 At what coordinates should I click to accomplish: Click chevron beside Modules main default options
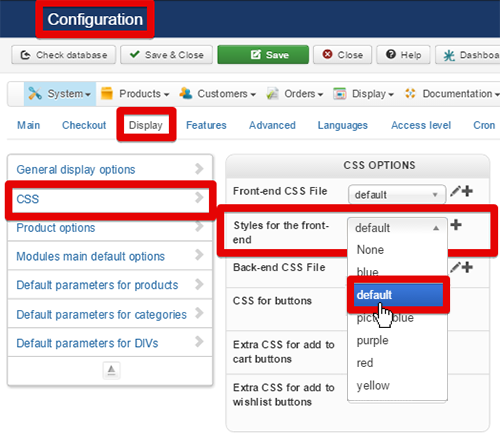coord(199,255)
